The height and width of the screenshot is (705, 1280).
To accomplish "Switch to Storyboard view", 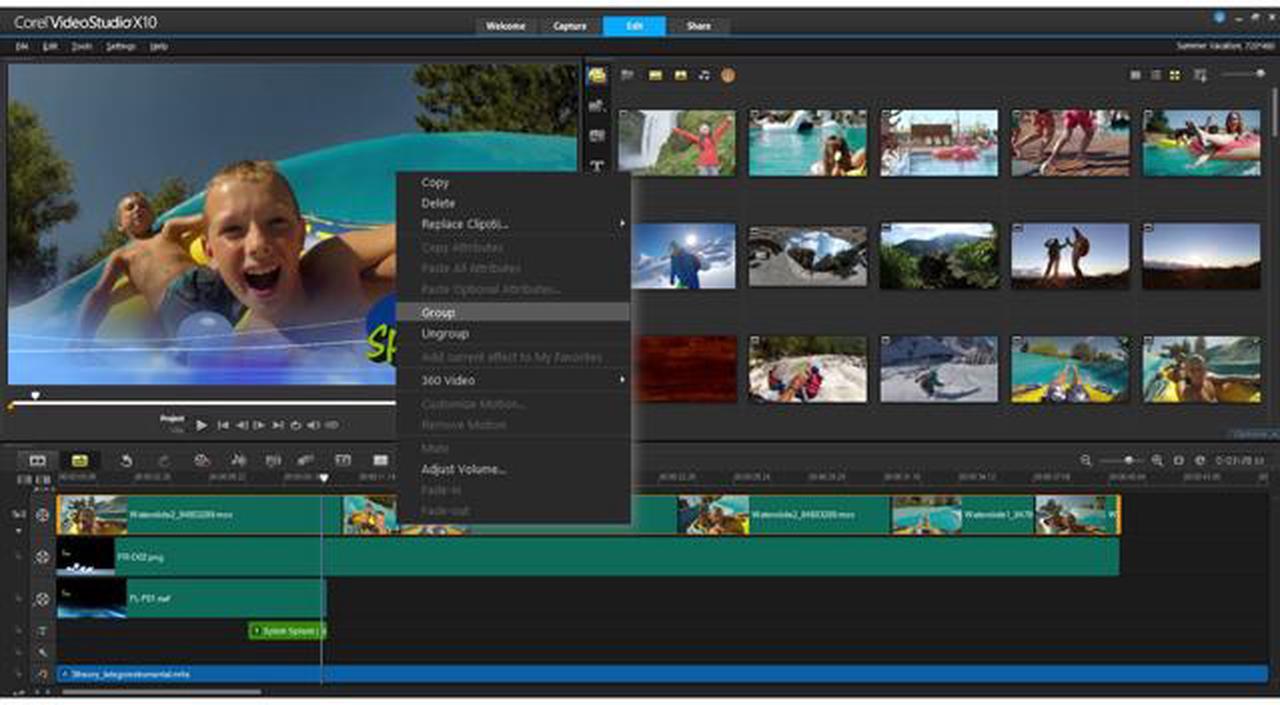I will 38,460.
